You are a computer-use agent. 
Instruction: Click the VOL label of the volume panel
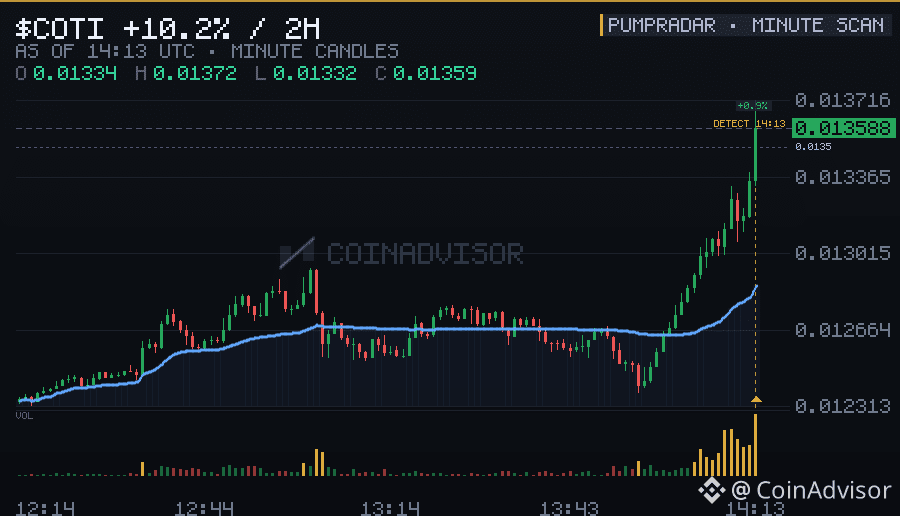click(x=24, y=416)
